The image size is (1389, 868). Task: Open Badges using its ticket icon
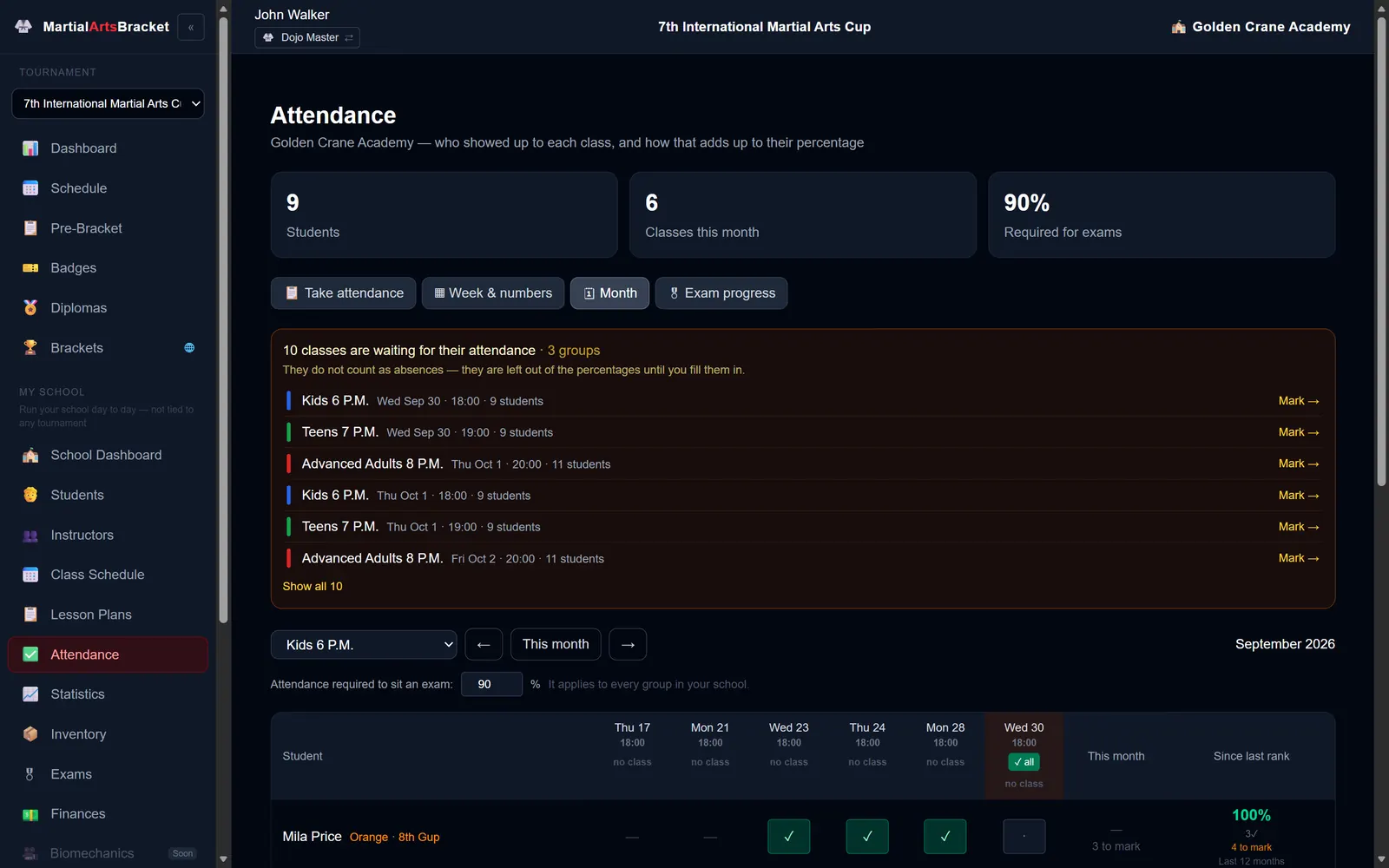click(x=30, y=268)
